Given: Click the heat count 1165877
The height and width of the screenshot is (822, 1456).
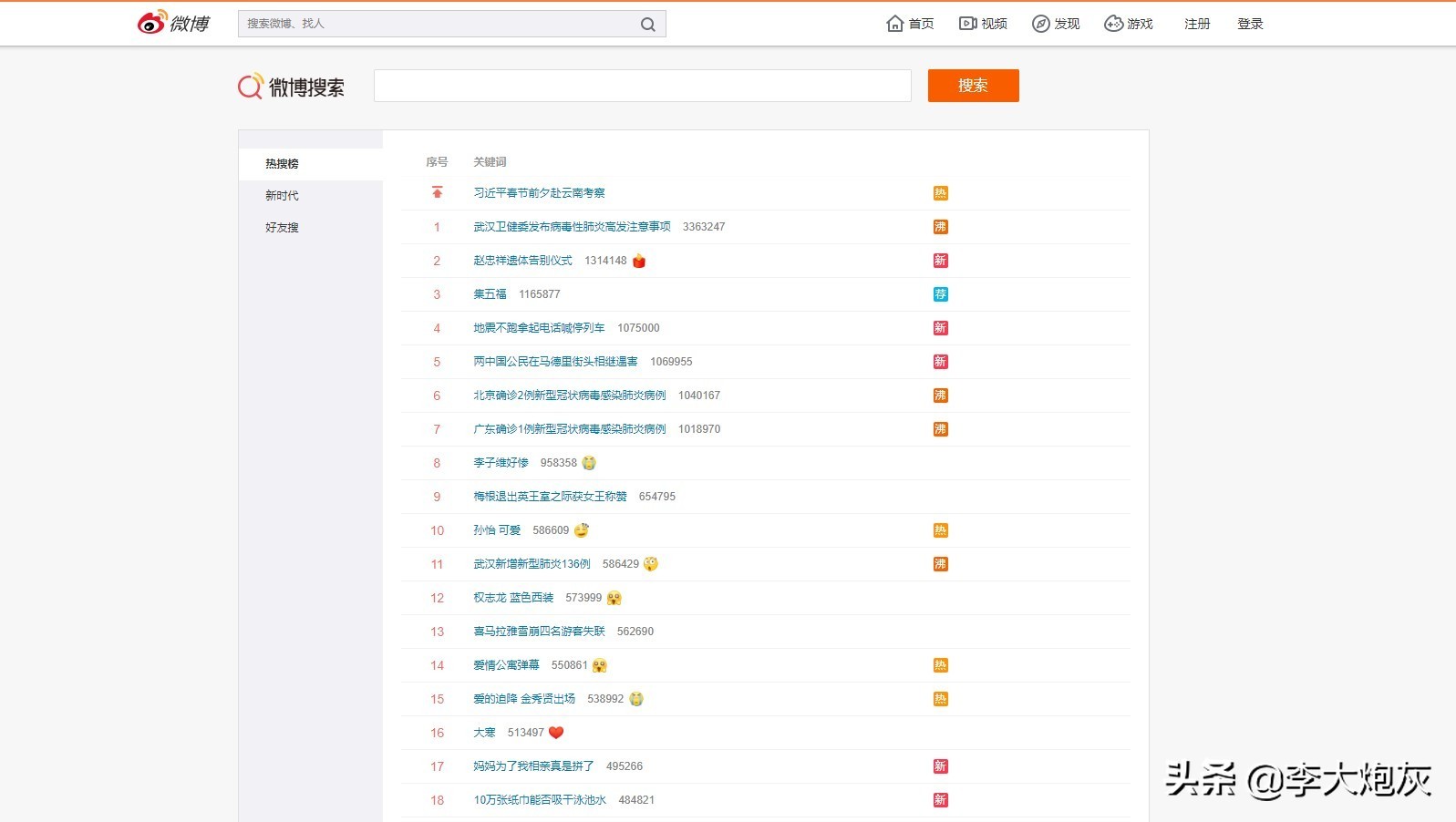Looking at the screenshot, I should [540, 294].
